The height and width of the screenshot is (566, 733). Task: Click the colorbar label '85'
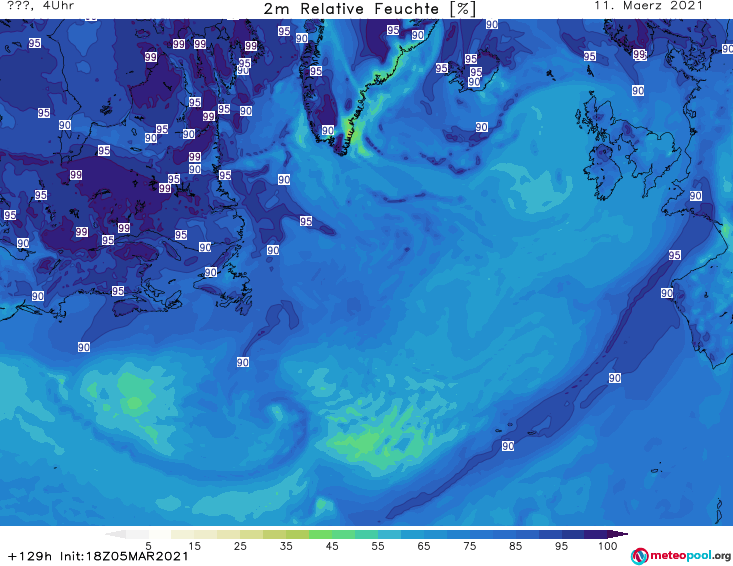516,546
